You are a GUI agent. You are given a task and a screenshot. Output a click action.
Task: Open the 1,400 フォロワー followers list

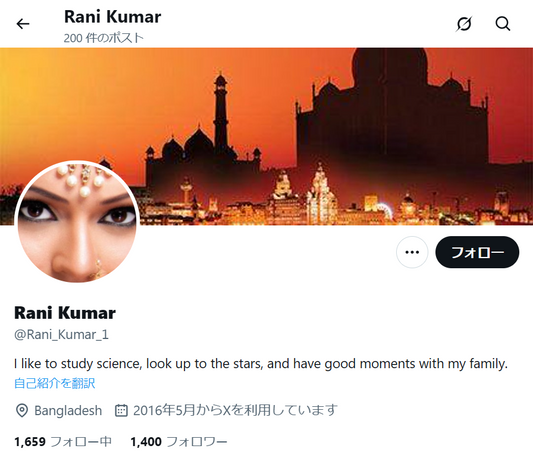[x=179, y=442]
